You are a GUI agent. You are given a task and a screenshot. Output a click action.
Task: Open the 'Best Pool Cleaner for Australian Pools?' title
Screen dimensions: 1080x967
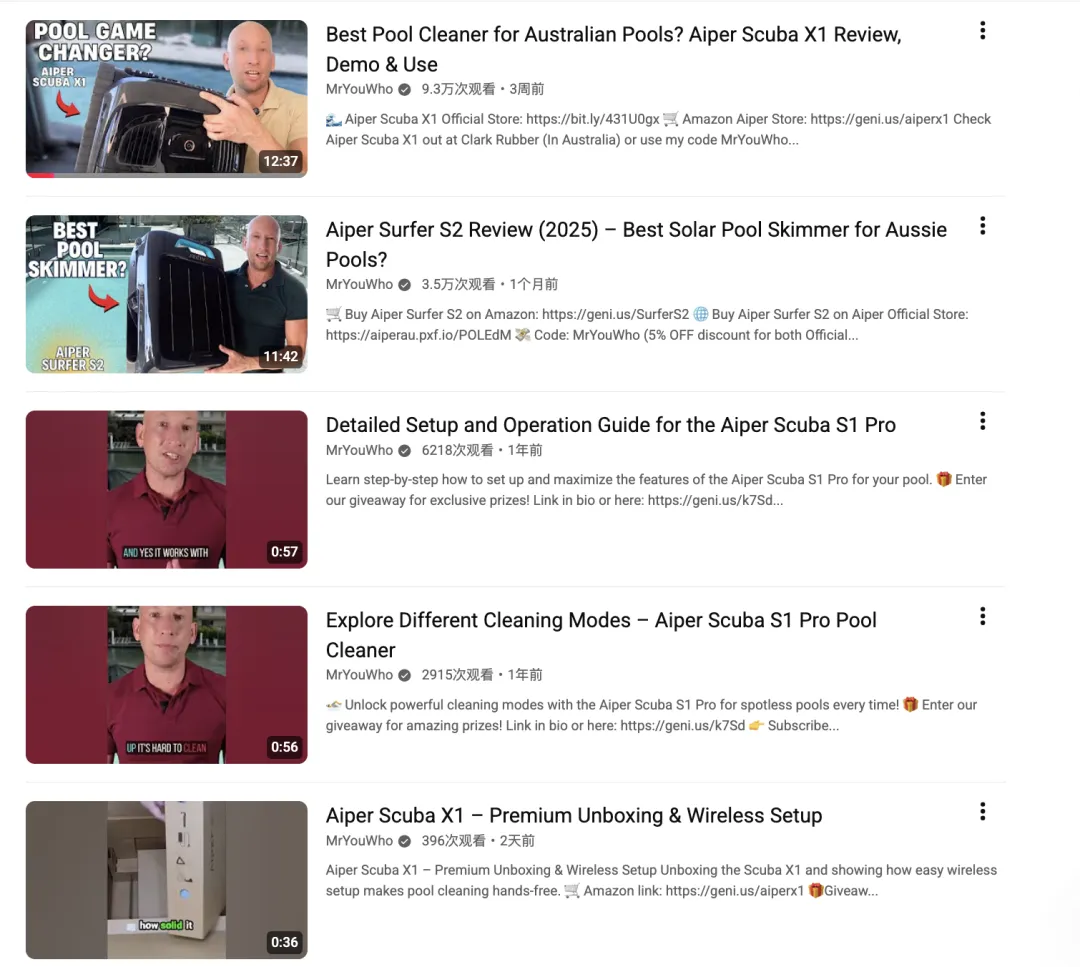click(613, 49)
